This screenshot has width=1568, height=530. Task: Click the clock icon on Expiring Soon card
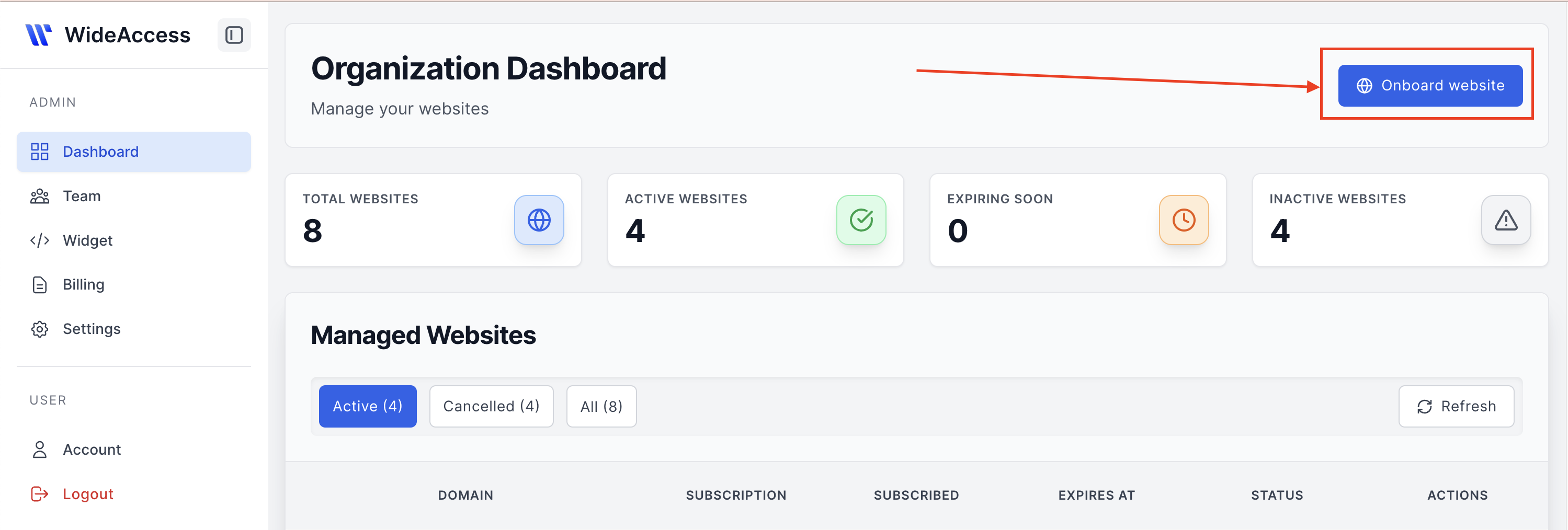tap(1183, 220)
